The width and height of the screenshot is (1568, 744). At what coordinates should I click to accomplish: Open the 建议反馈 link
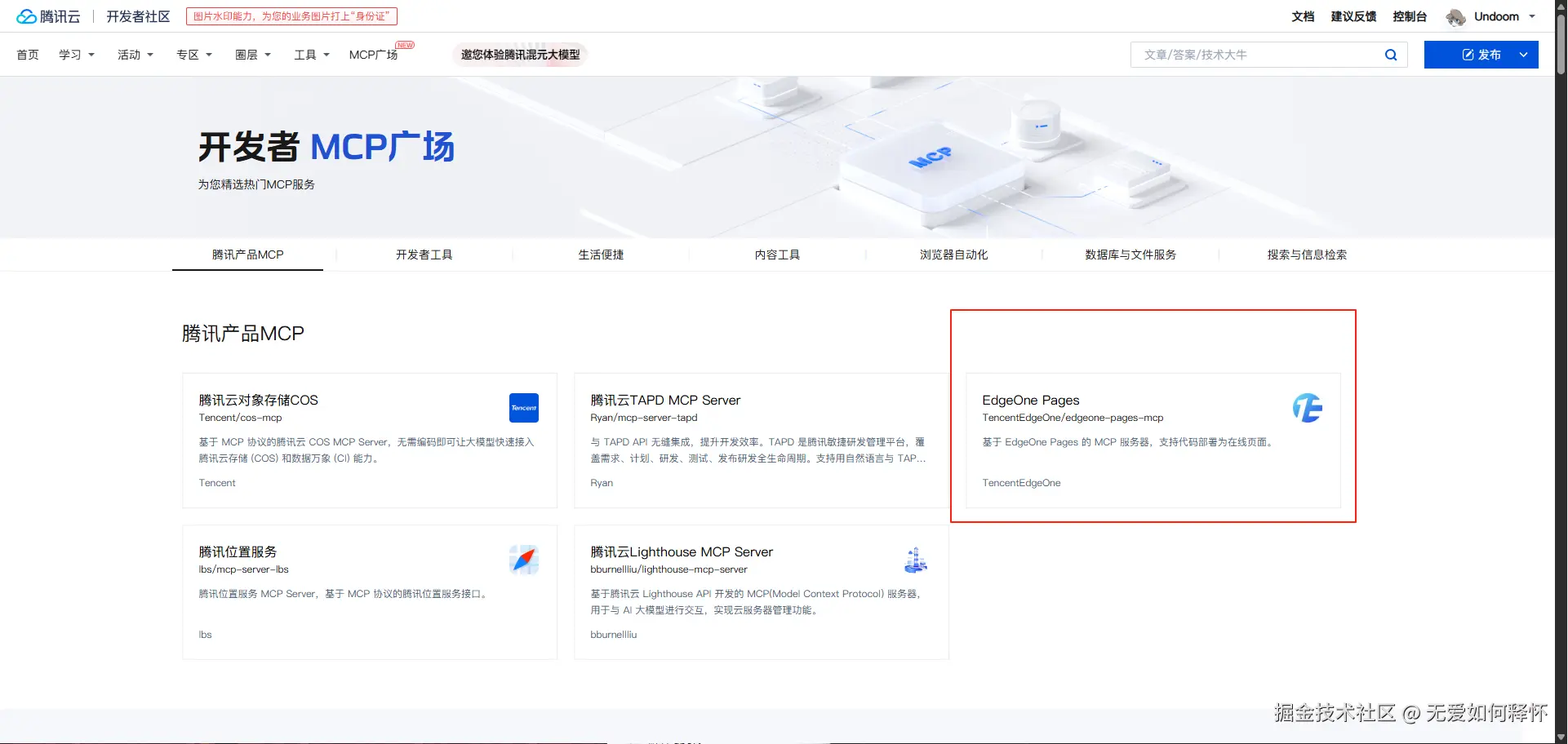click(x=1353, y=16)
